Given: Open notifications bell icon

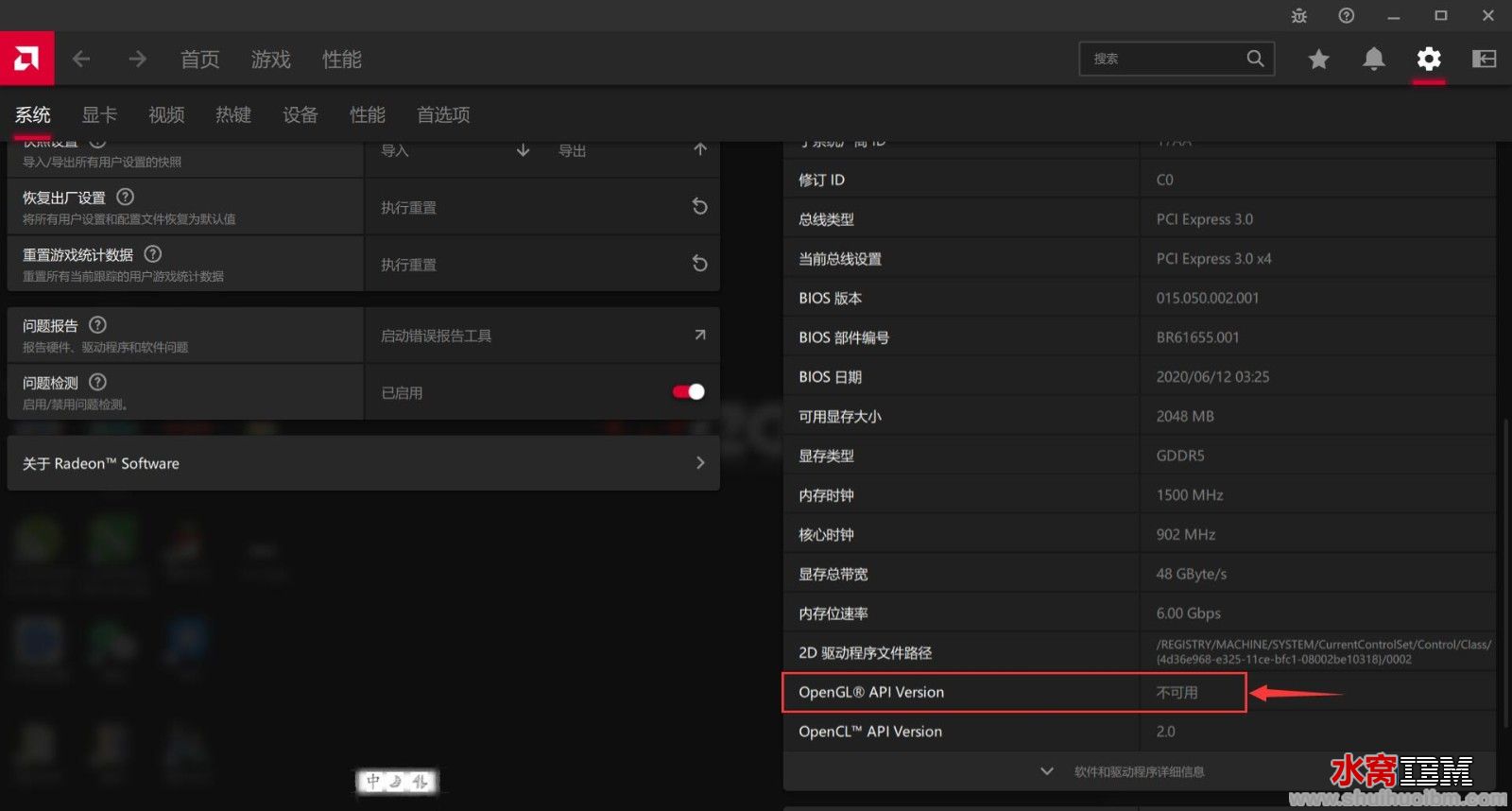Looking at the screenshot, I should click(x=1374, y=60).
